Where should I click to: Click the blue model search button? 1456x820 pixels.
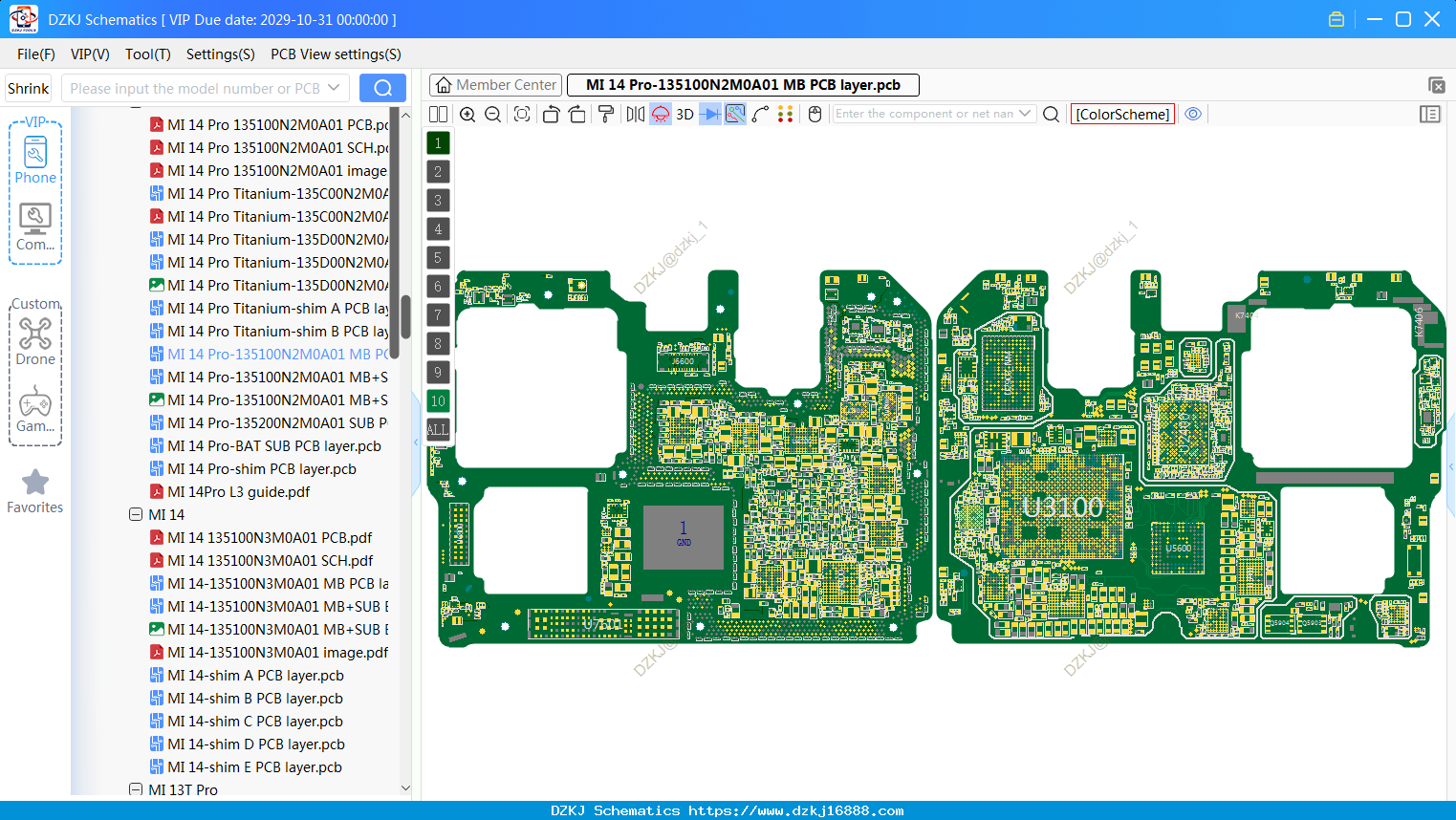pyautogui.click(x=382, y=88)
